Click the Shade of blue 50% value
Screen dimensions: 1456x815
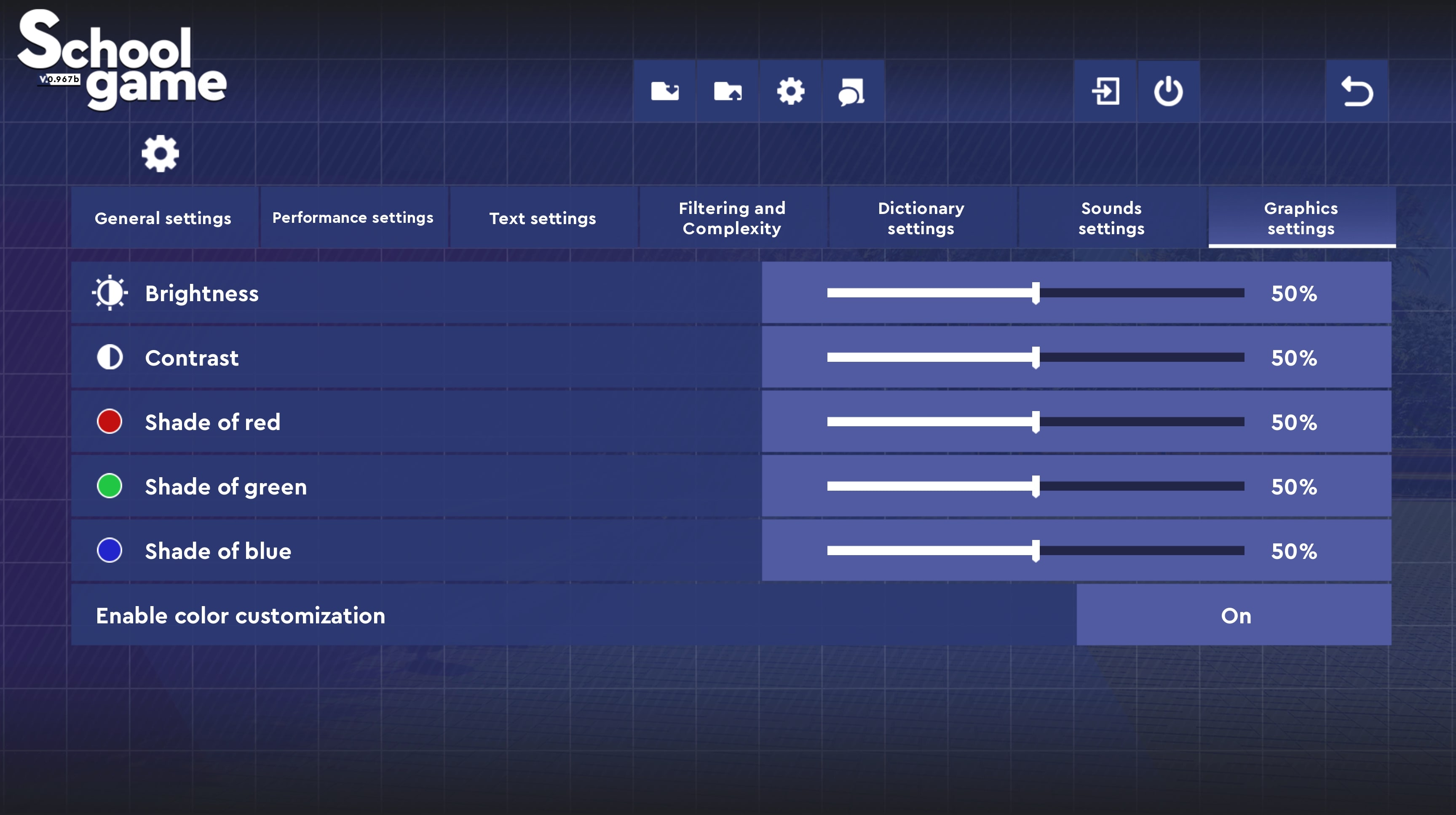[1294, 551]
